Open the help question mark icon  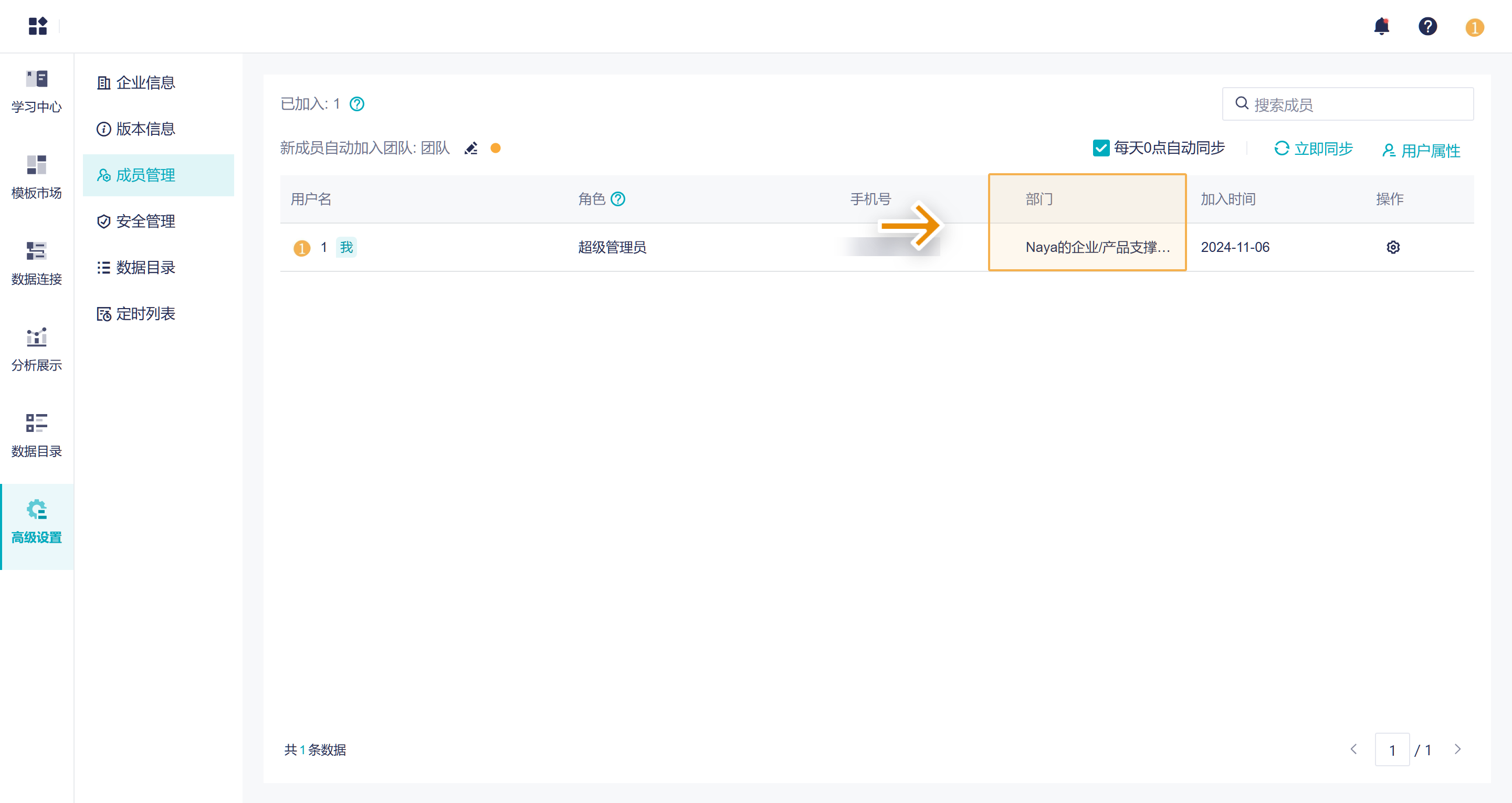(x=1427, y=26)
